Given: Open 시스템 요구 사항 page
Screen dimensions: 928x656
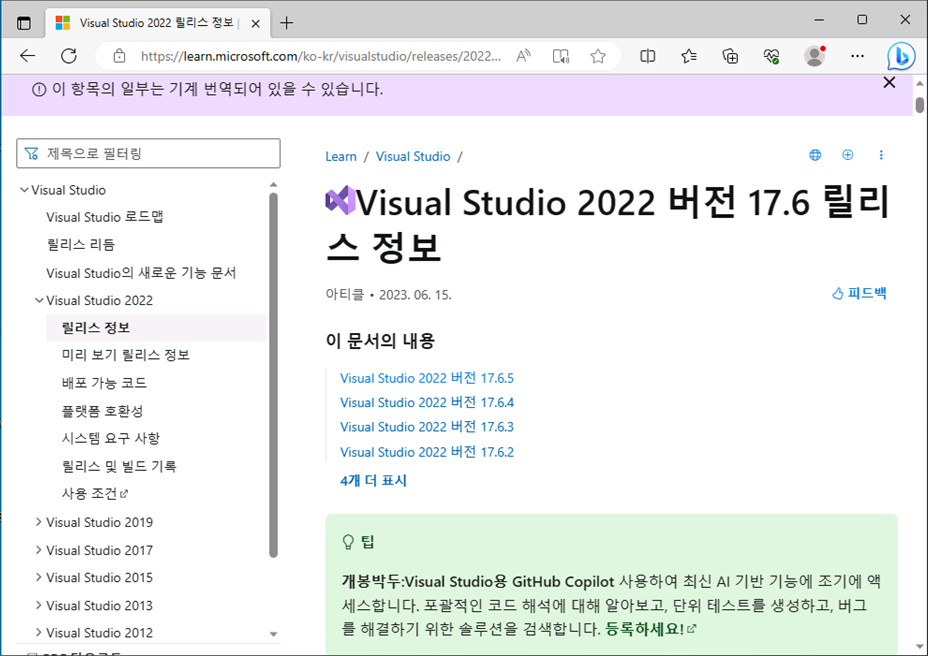Looking at the screenshot, I should click(x=111, y=438).
